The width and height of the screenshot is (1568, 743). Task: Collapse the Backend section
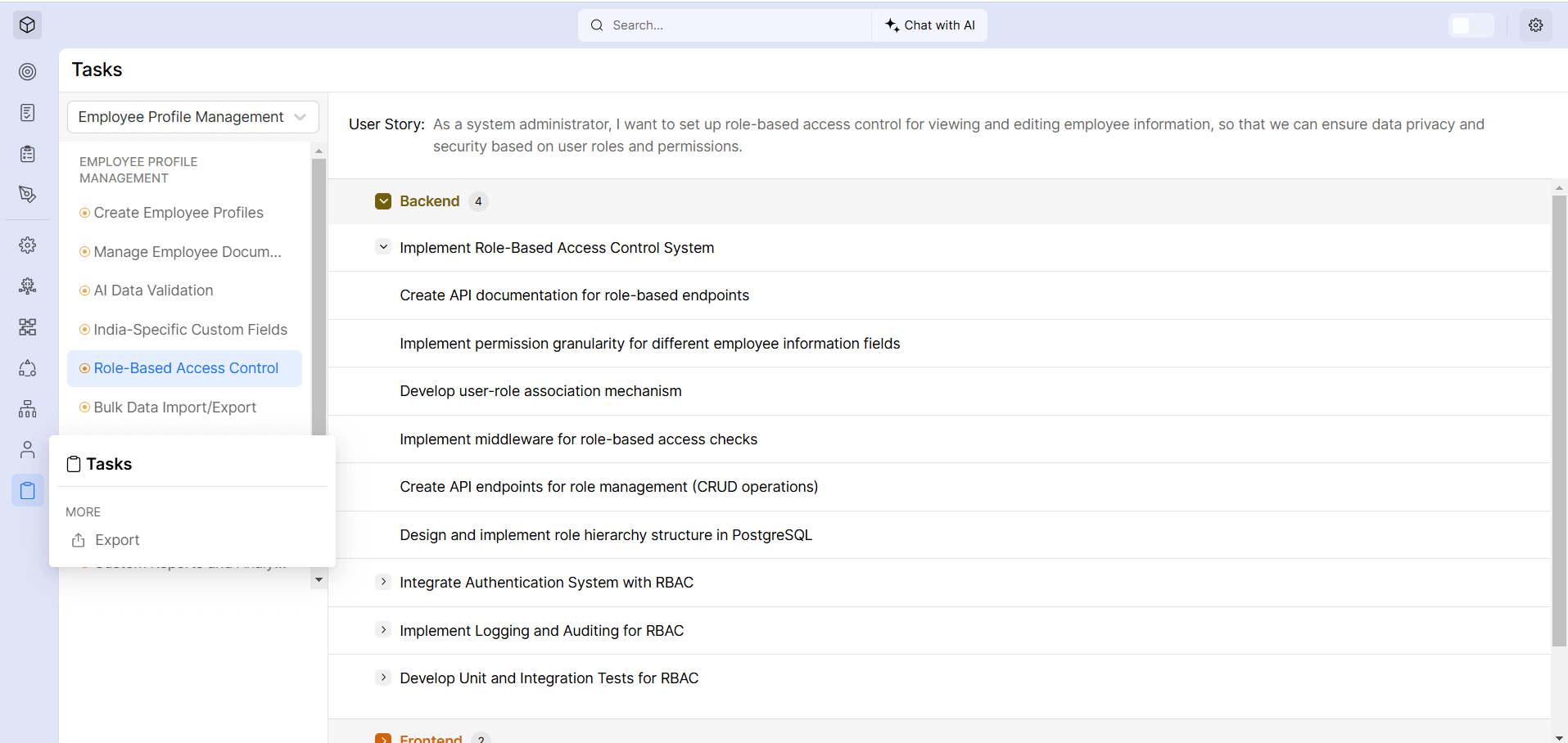coord(383,201)
